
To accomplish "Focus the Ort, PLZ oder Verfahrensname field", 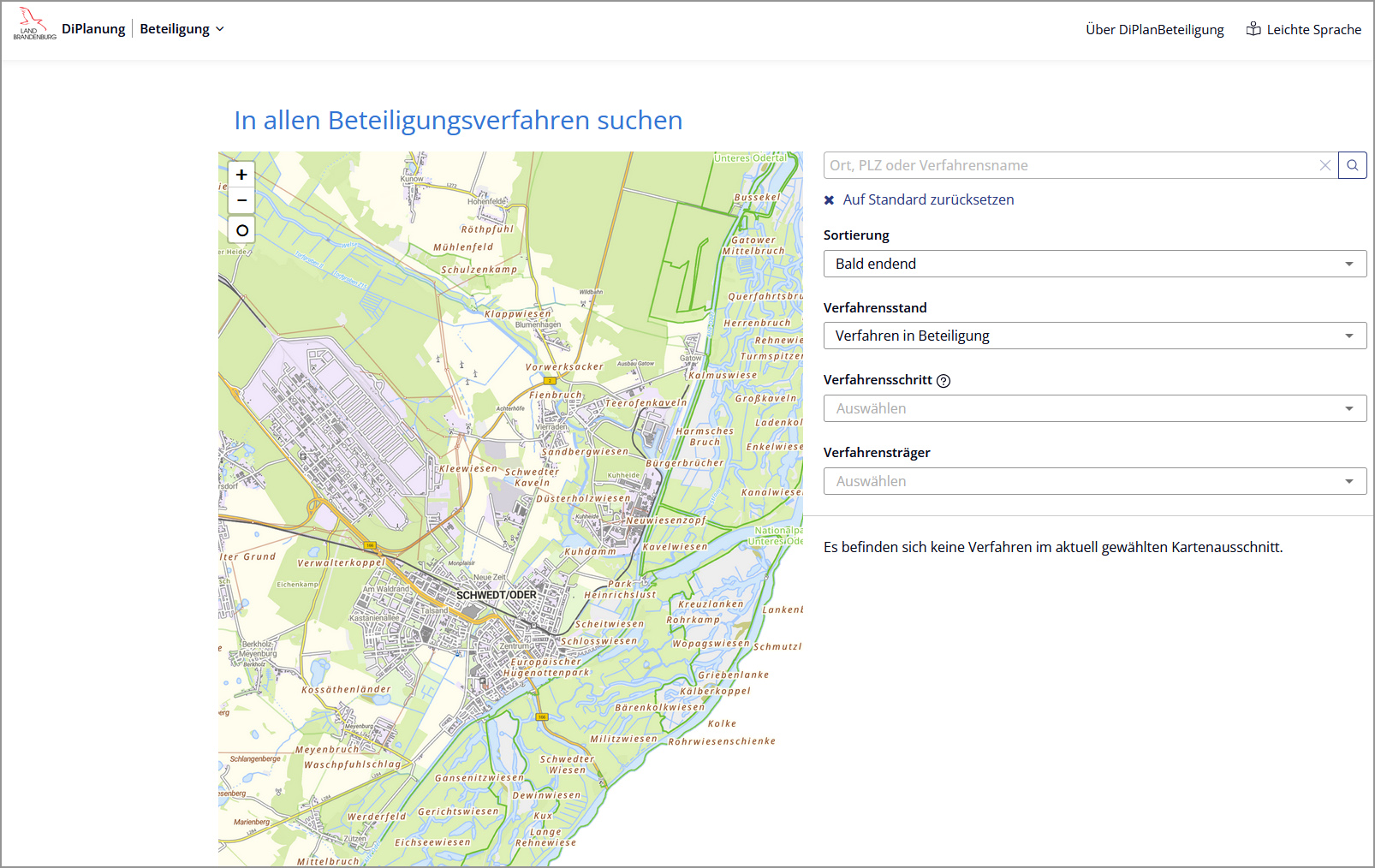I will click(x=1070, y=165).
